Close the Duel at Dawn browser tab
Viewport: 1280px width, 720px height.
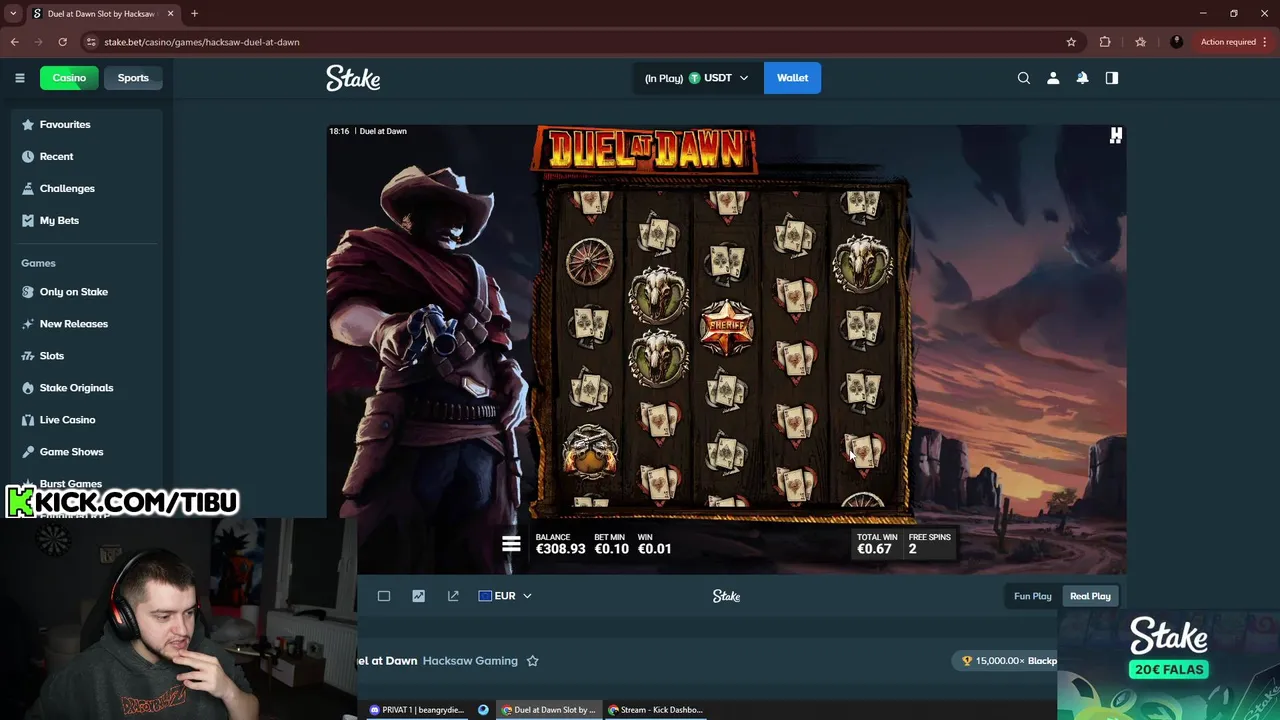[170, 13]
